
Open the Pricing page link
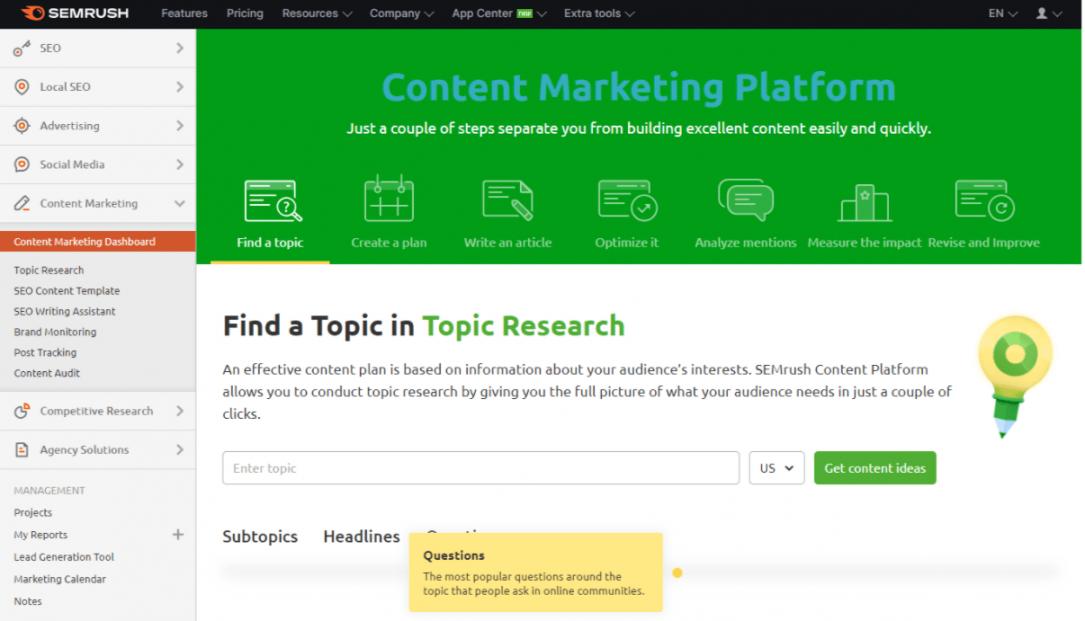(x=245, y=14)
